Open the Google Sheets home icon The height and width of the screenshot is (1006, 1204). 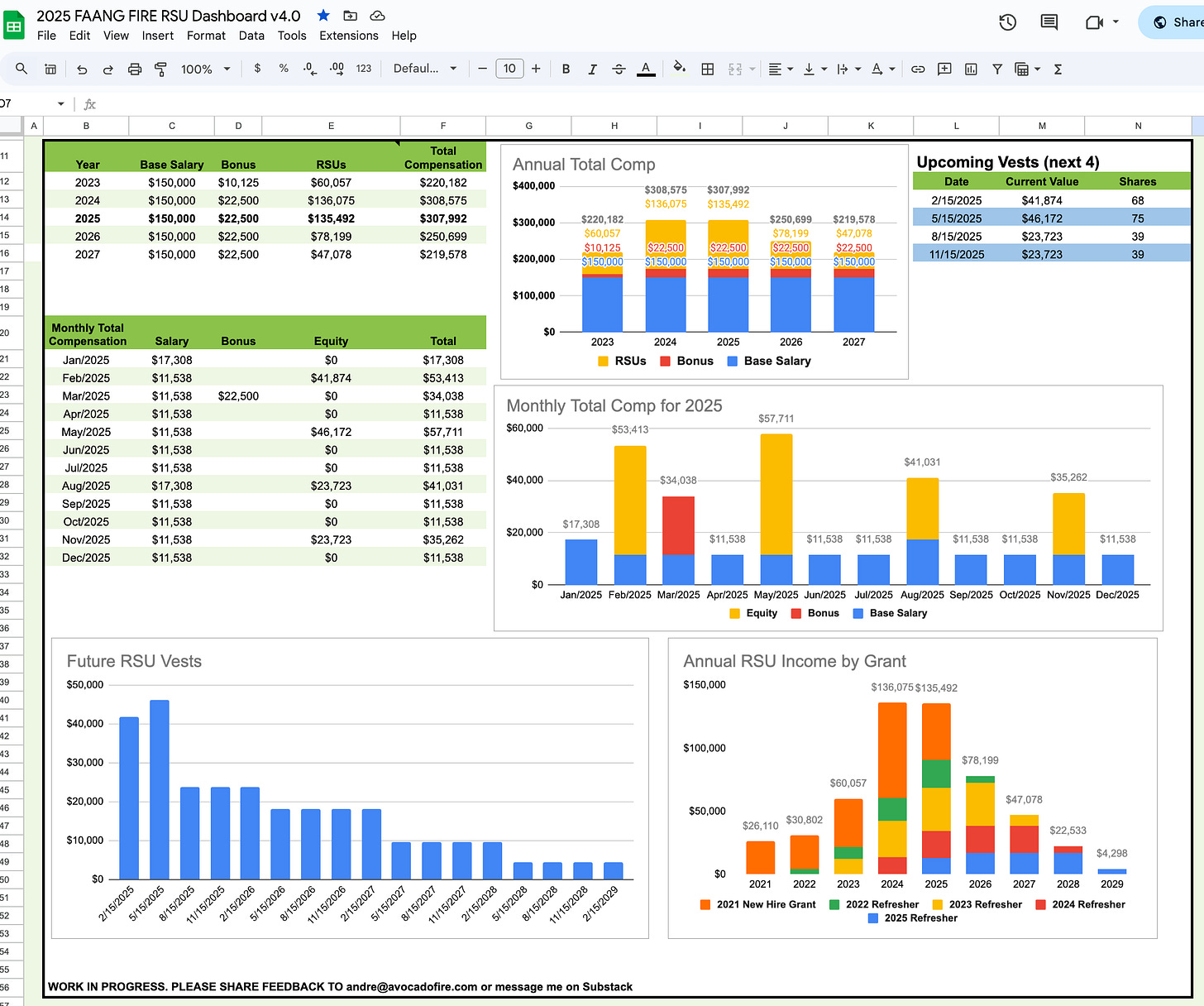coord(13,25)
